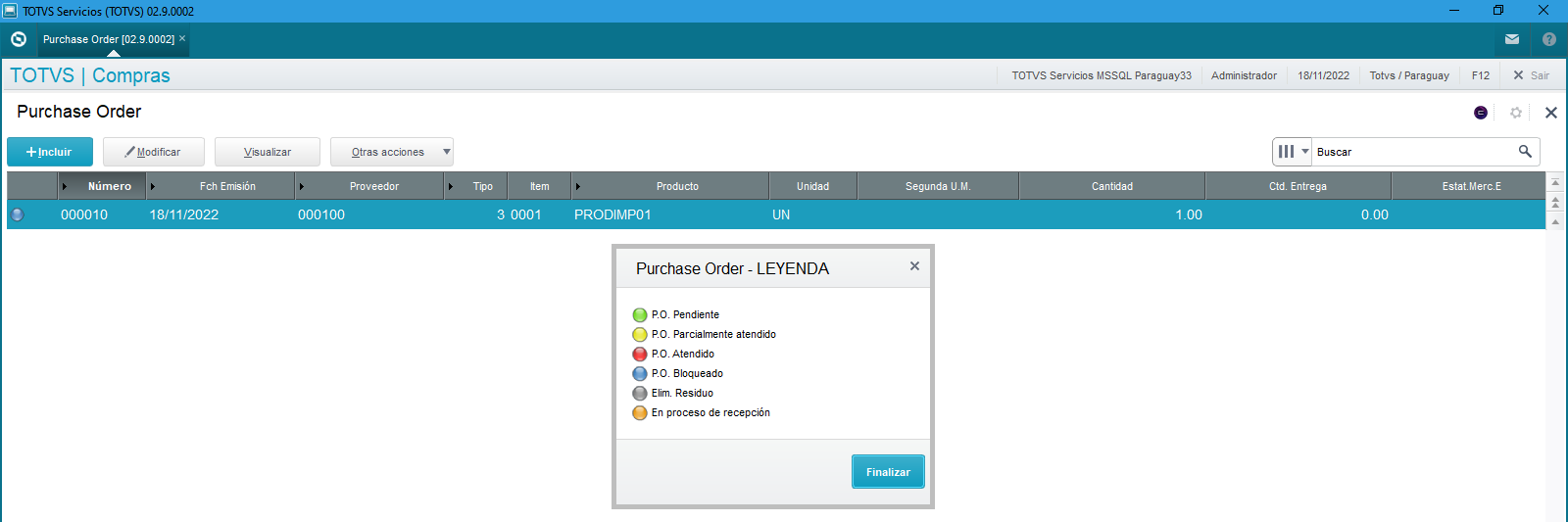Open the settings gear icon
1568x522 pixels.
1516,113
